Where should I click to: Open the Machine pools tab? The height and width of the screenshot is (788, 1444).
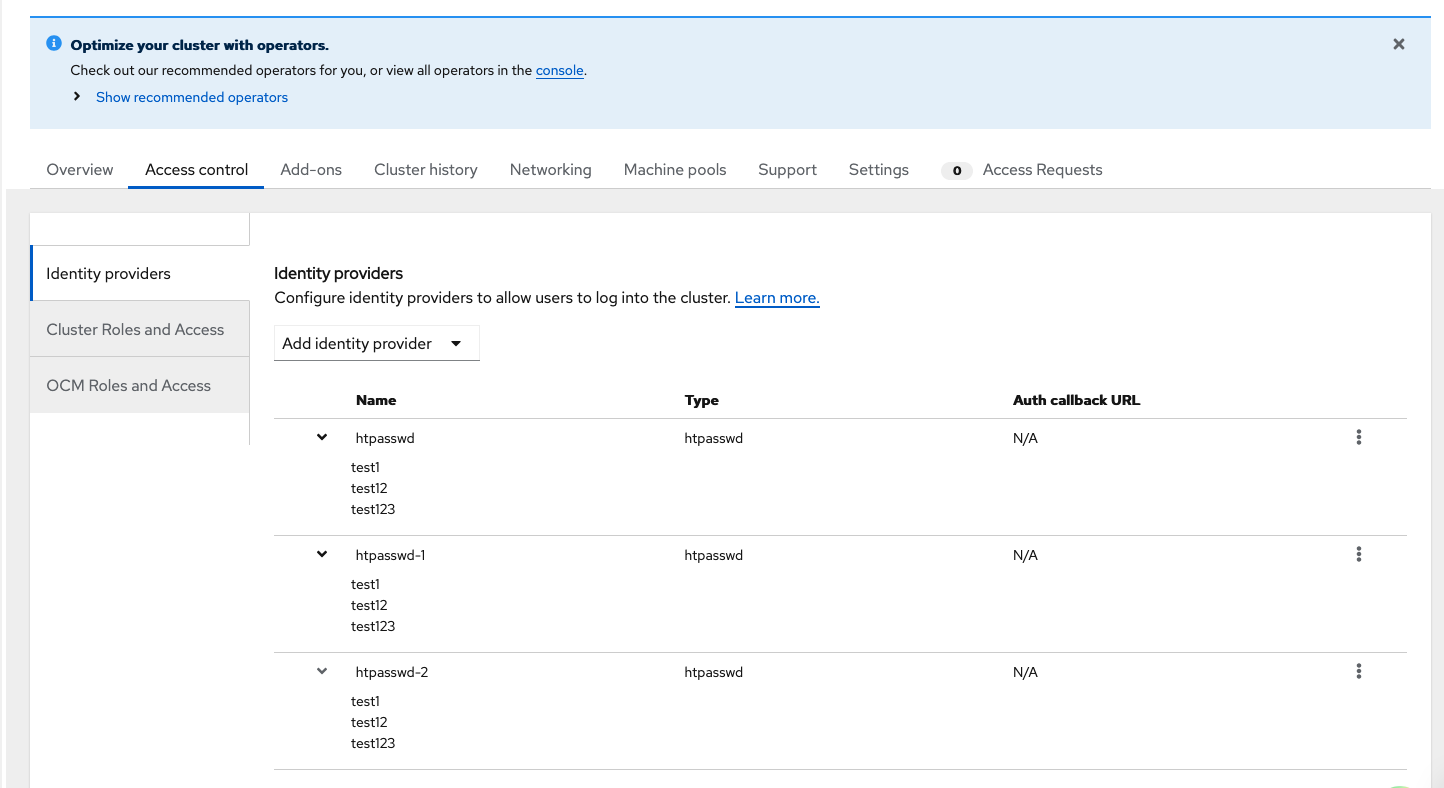pos(674,170)
